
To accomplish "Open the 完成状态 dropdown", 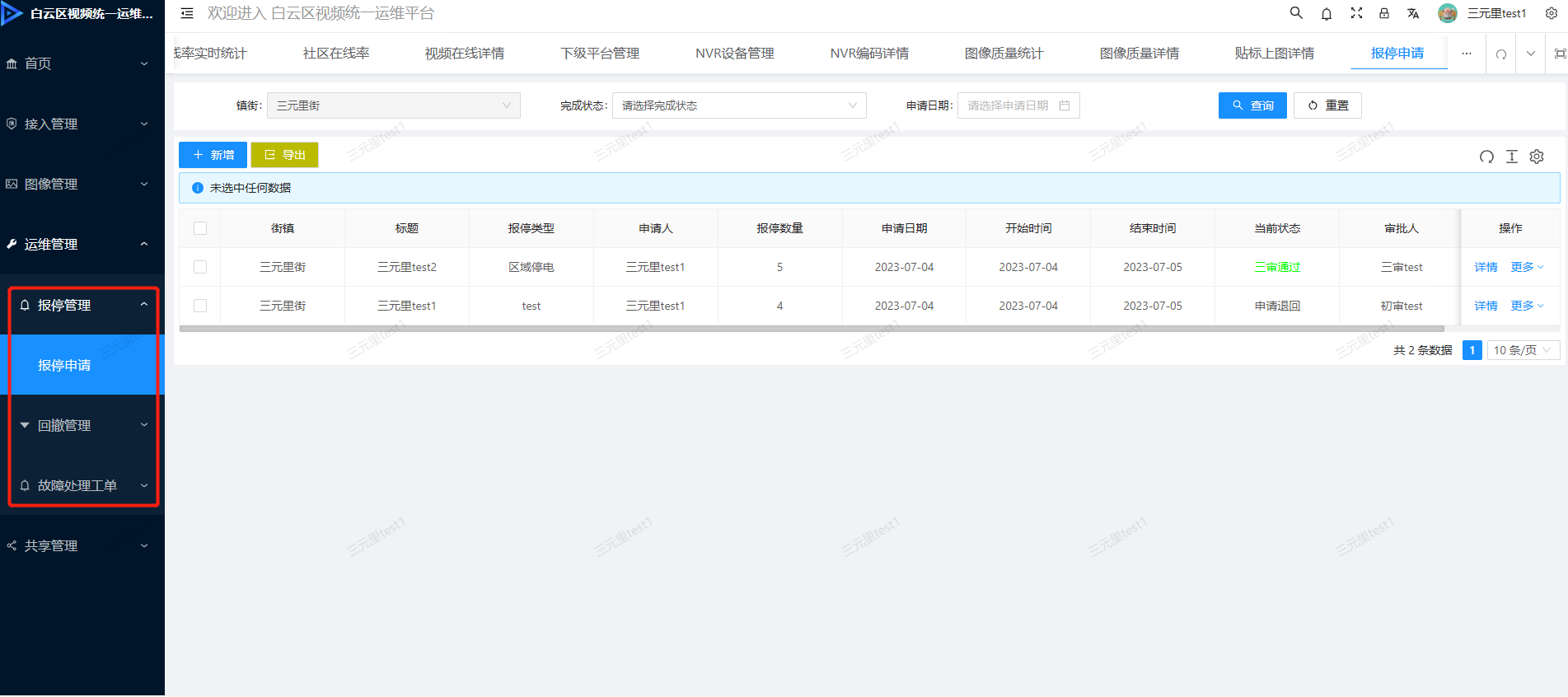I will point(739,105).
